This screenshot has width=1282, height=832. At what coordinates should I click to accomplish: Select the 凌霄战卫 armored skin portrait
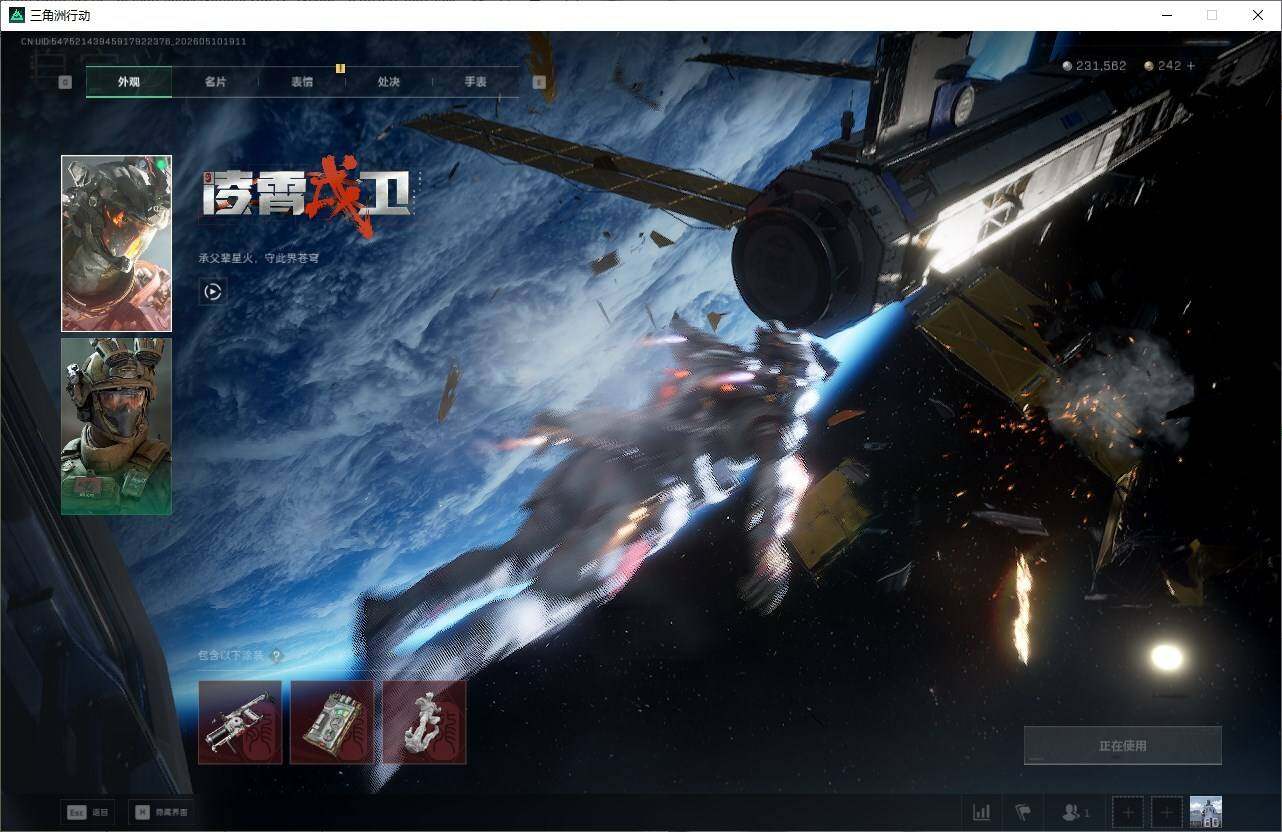coord(116,243)
